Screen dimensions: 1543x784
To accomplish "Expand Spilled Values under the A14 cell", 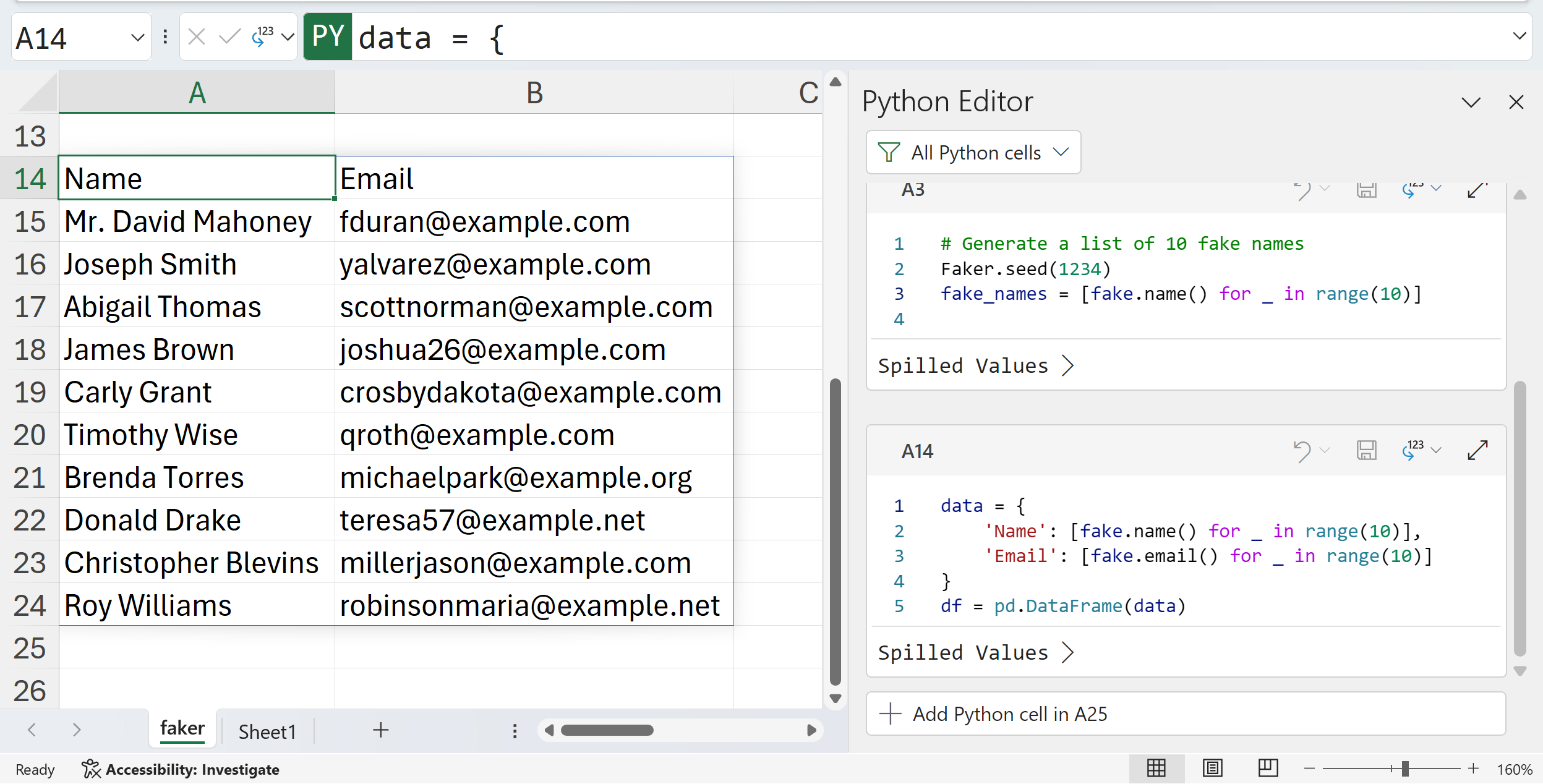I will (x=975, y=652).
